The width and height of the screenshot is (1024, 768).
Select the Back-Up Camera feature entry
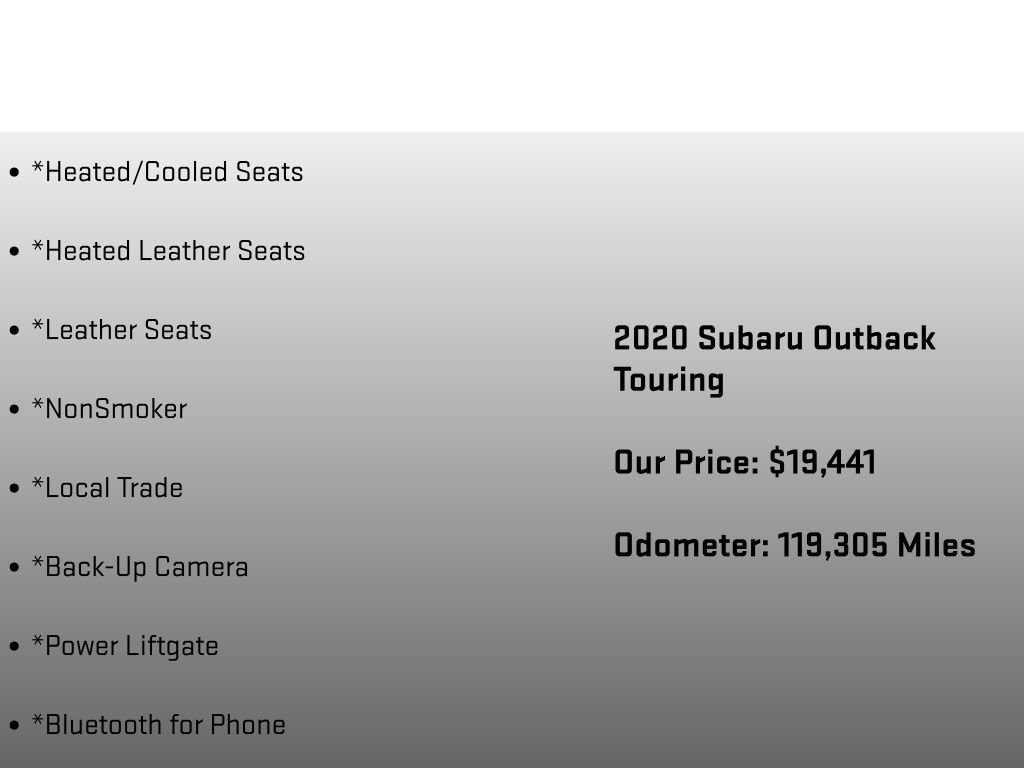point(140,568)
